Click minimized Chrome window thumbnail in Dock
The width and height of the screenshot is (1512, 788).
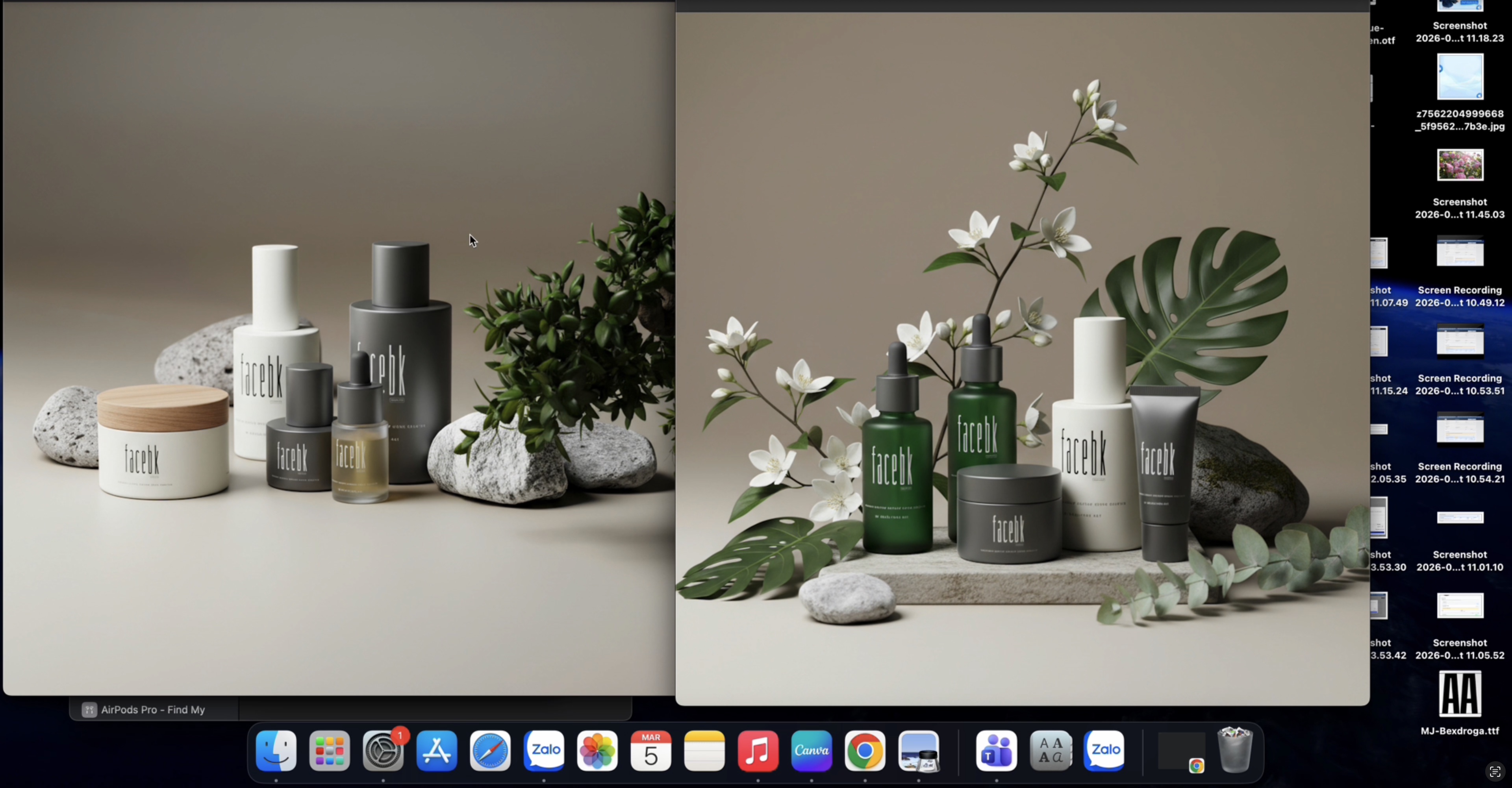pyautogui.click(x=1181, y=751)
